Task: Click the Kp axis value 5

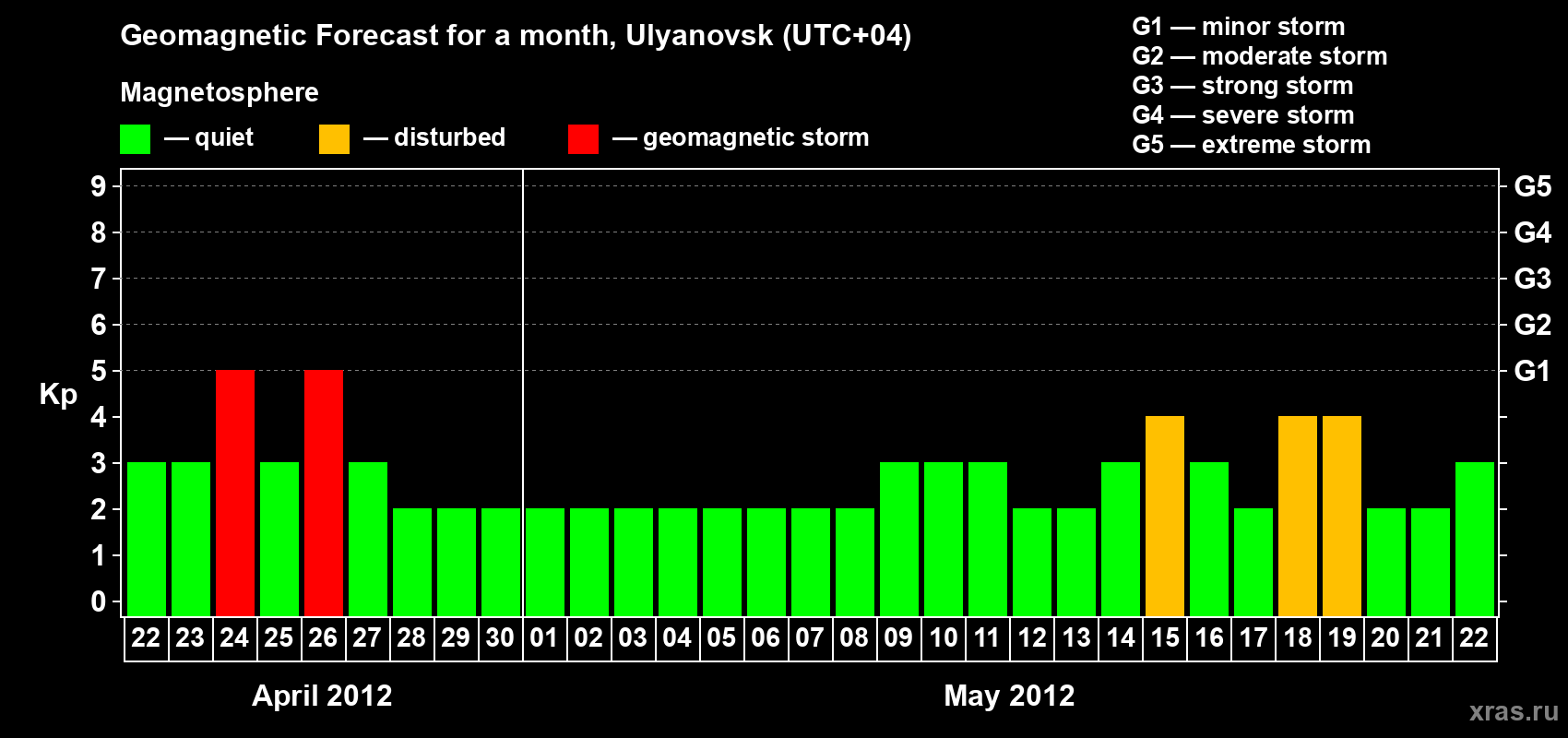Action: click(x=99, y=371)
